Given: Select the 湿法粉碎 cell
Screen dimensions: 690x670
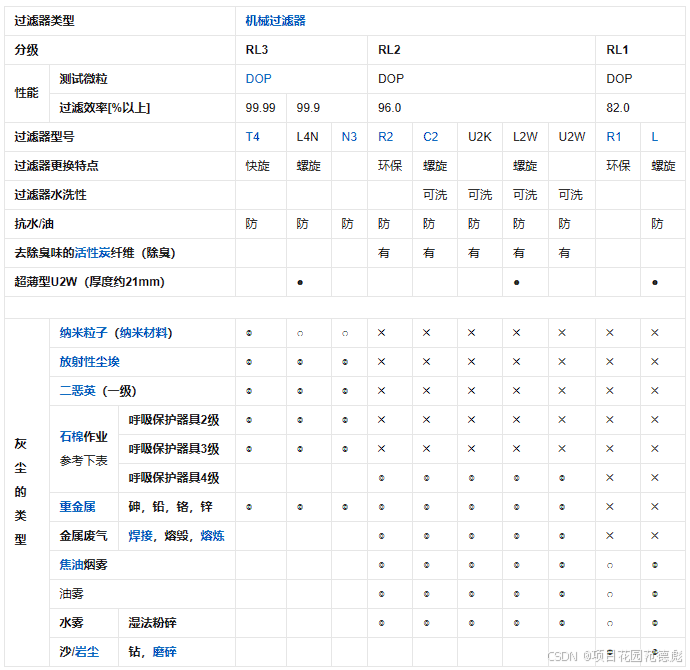Looking at the screenshot, I should pos(177,623).
